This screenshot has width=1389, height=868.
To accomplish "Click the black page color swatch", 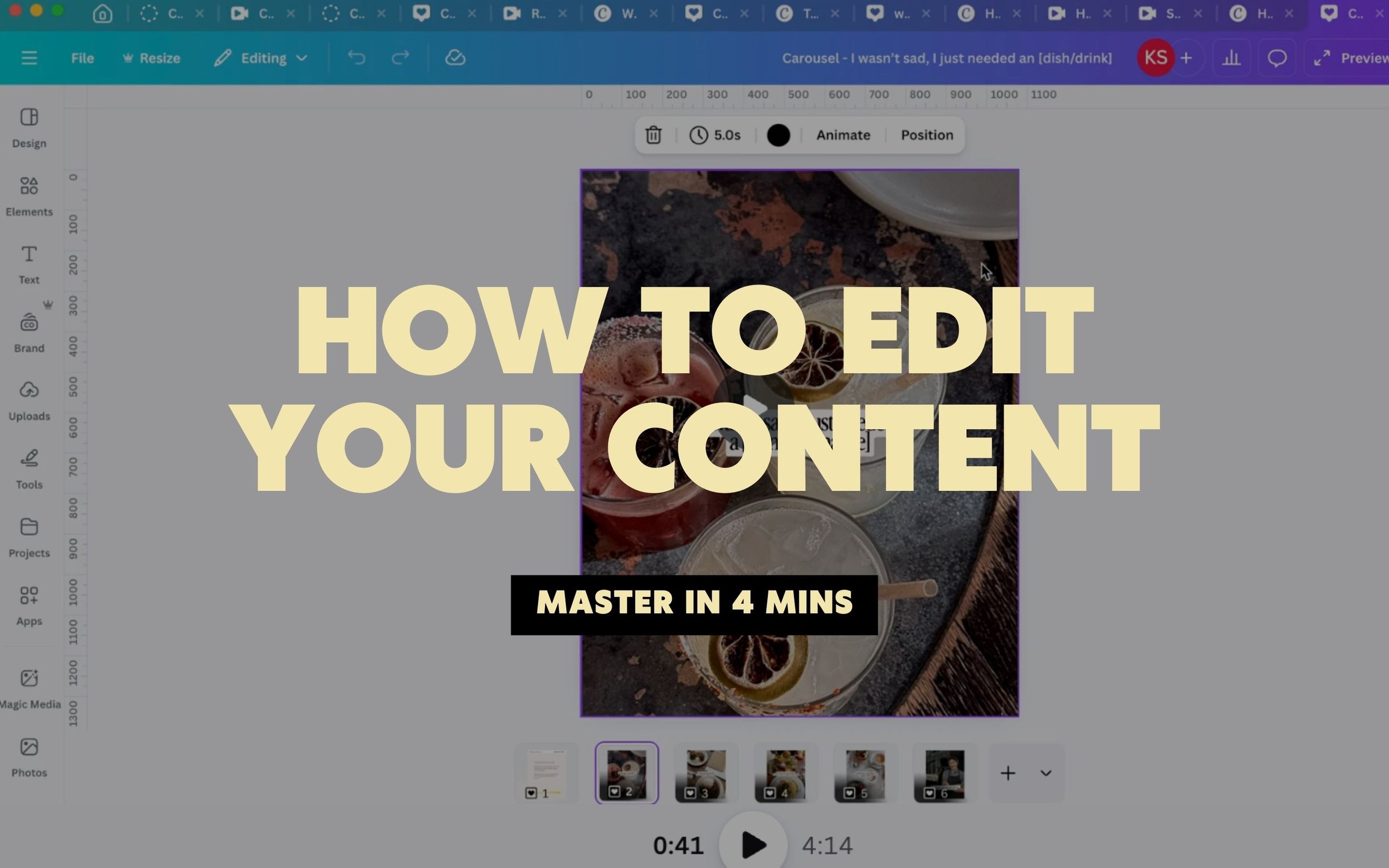I will point(778,136).
